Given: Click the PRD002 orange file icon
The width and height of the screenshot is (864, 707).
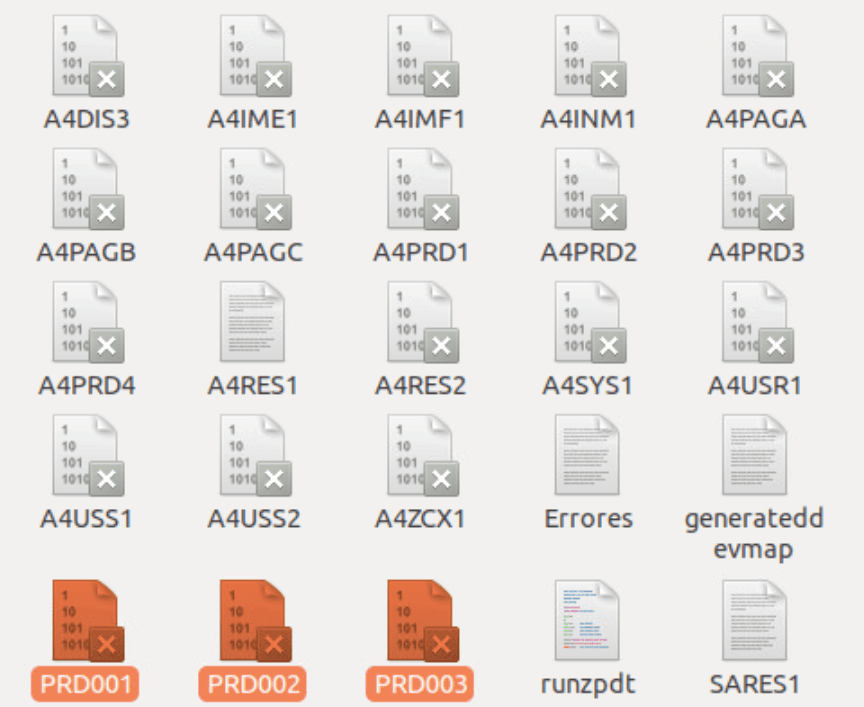Looking at the screenshot, I should tap(253, 621).
